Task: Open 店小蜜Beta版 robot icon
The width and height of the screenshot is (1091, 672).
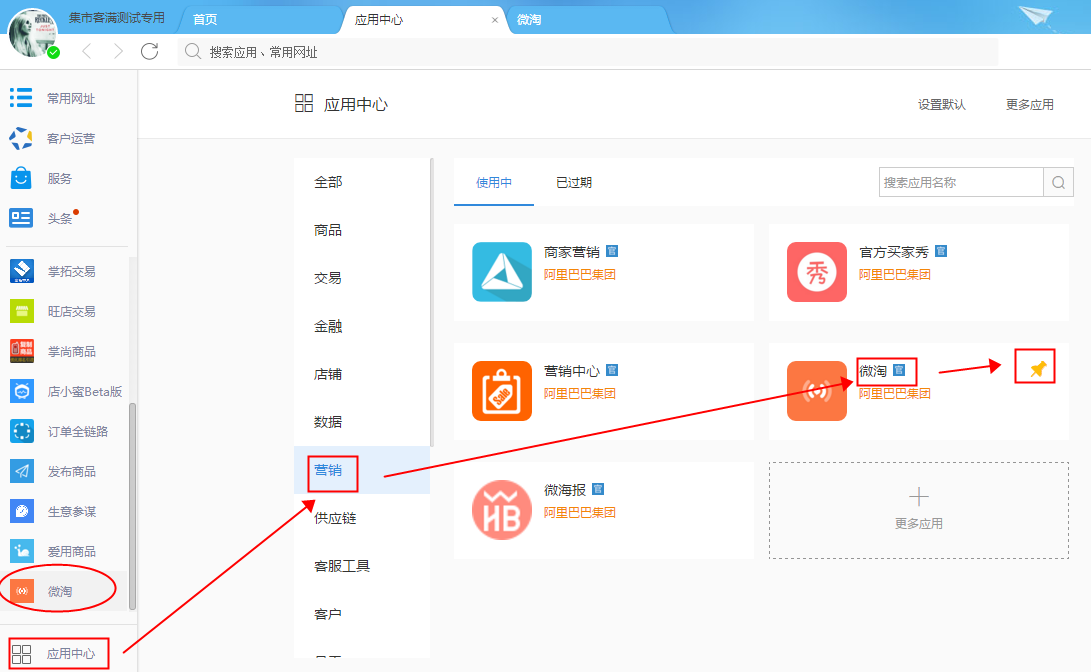Action: pos(22,391)
